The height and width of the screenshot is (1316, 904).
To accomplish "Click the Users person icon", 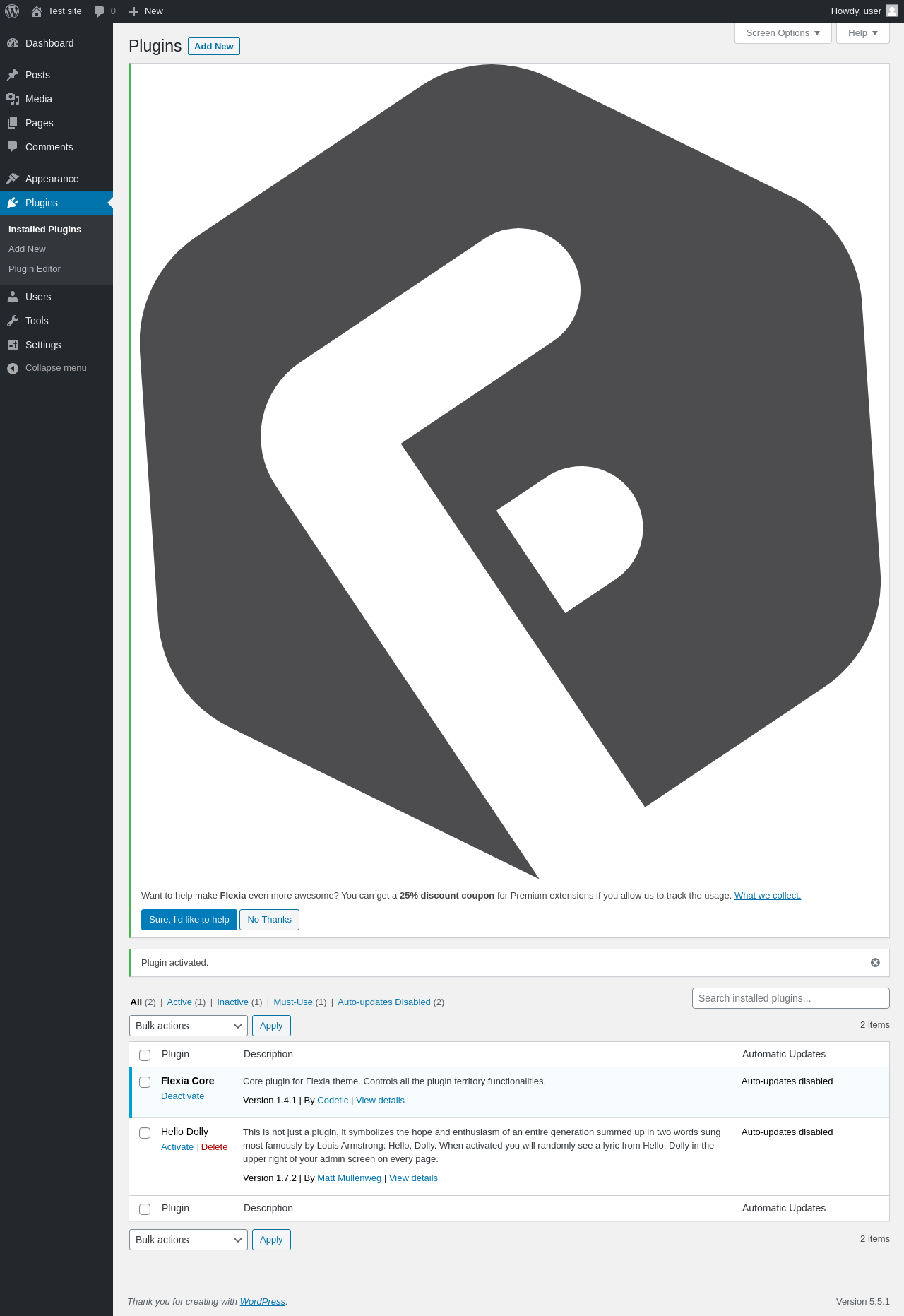I will pos(13,297).
